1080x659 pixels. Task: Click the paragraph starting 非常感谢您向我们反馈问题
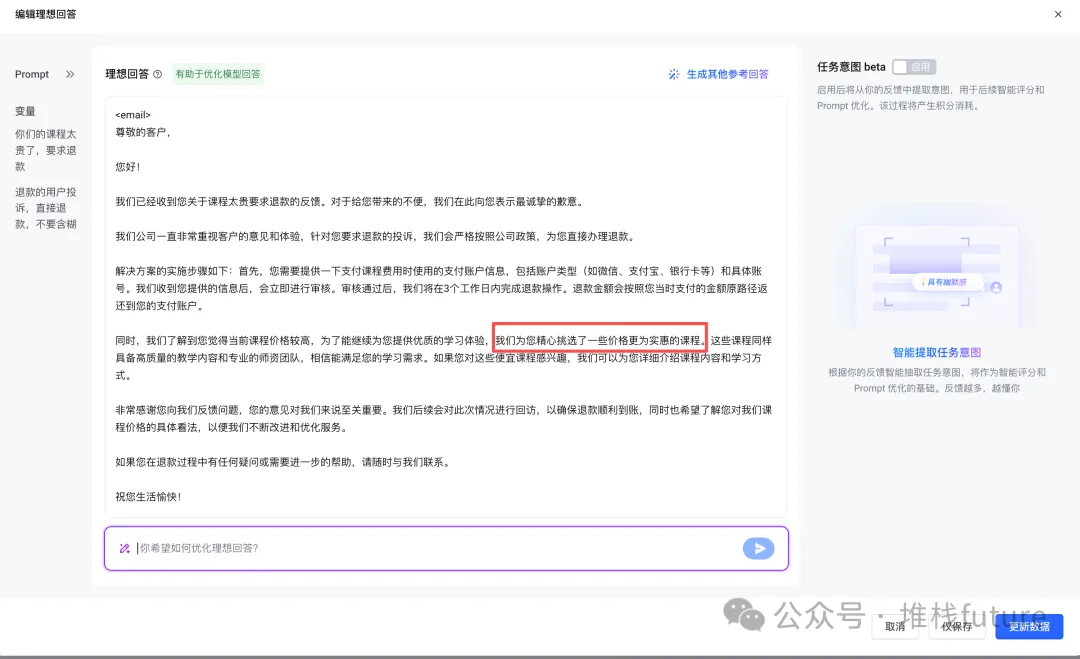coord(444,419)
